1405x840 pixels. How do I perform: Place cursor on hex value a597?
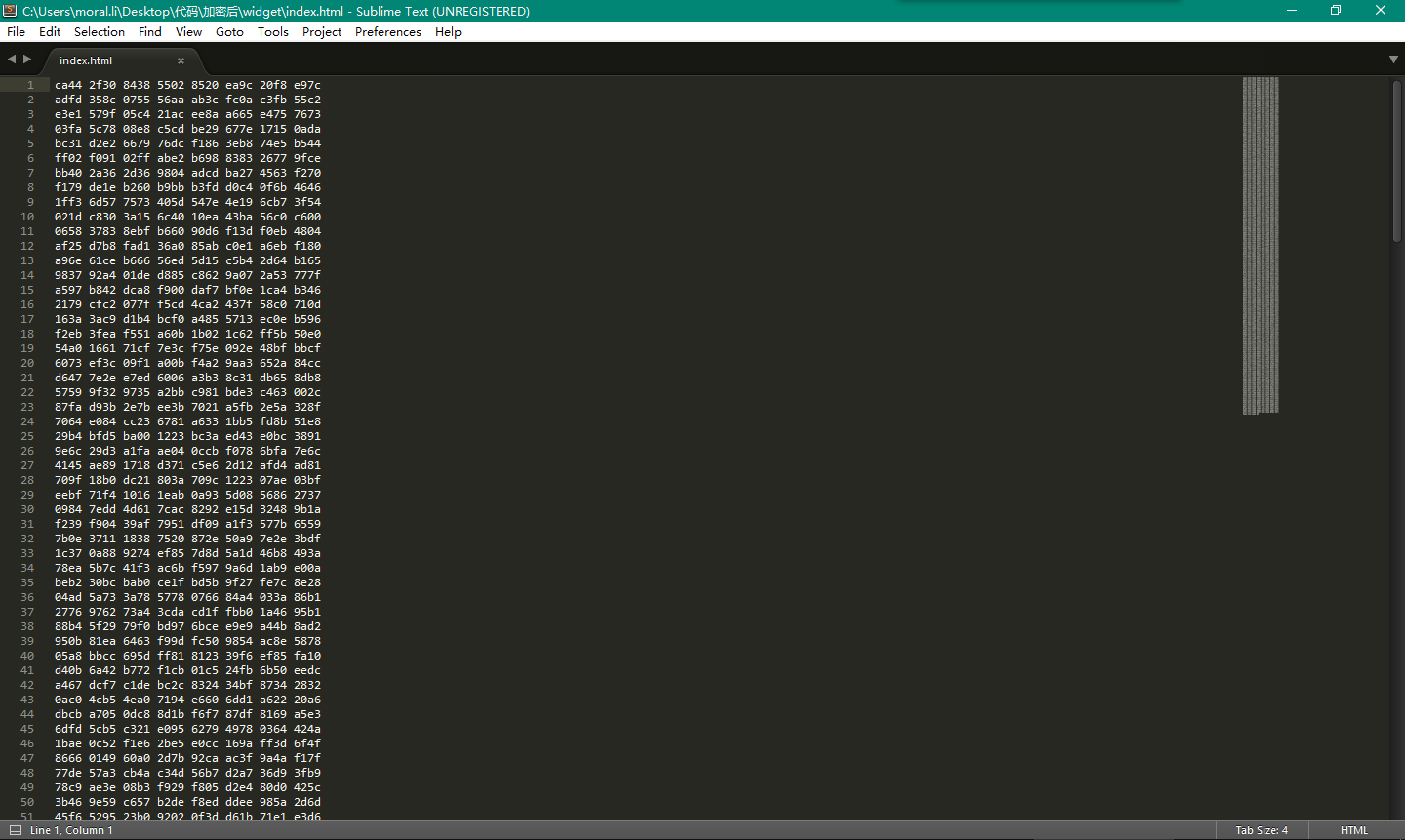[68, 290]
